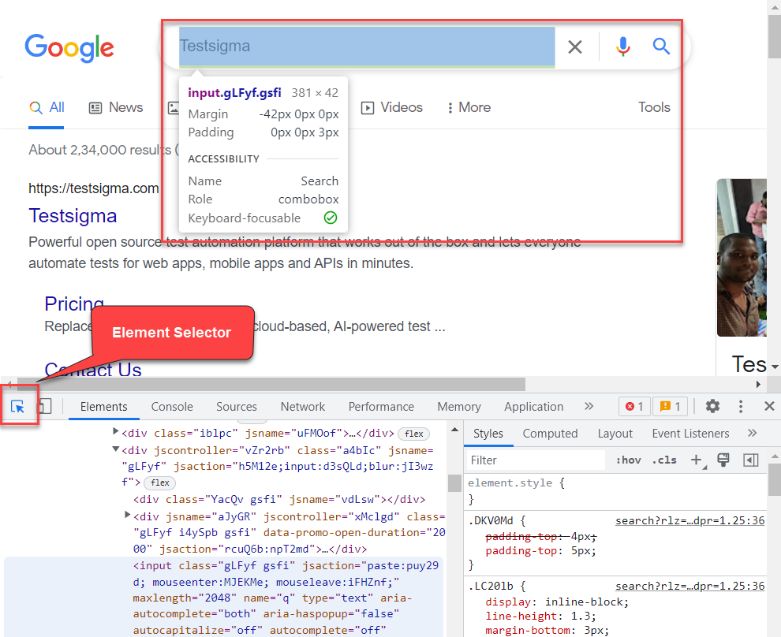
Task: Switch to the Performance panel
Action: coord(381,407)
